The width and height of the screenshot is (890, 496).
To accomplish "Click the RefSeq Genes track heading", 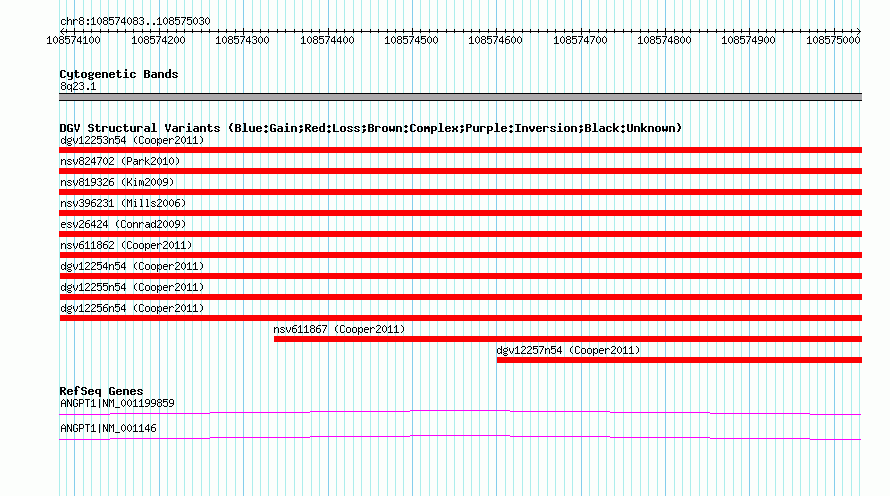I will pos(101,391).
